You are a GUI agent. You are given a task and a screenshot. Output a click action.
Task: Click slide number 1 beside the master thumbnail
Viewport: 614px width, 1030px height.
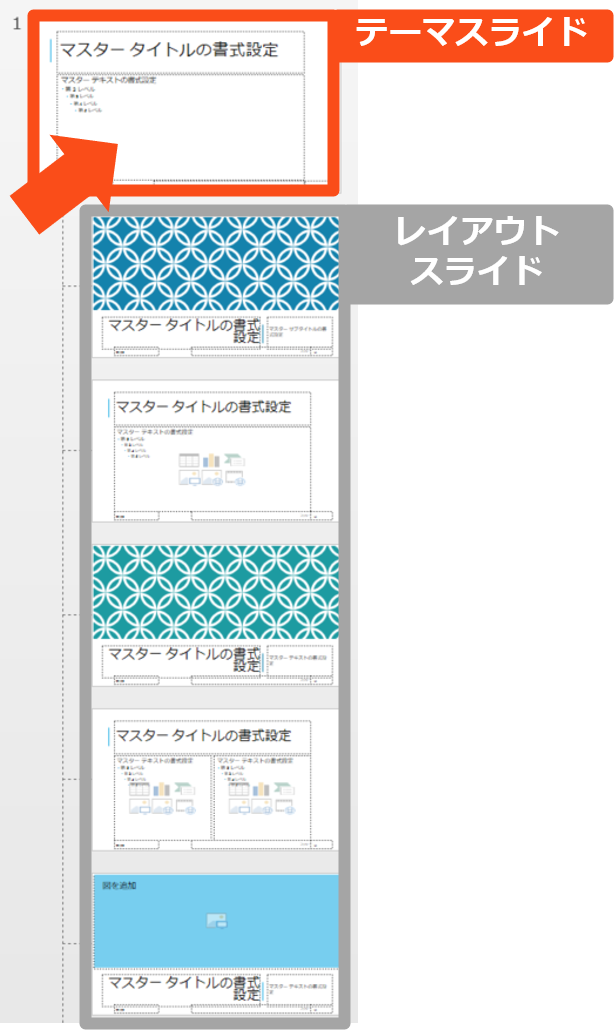[17, 22]
